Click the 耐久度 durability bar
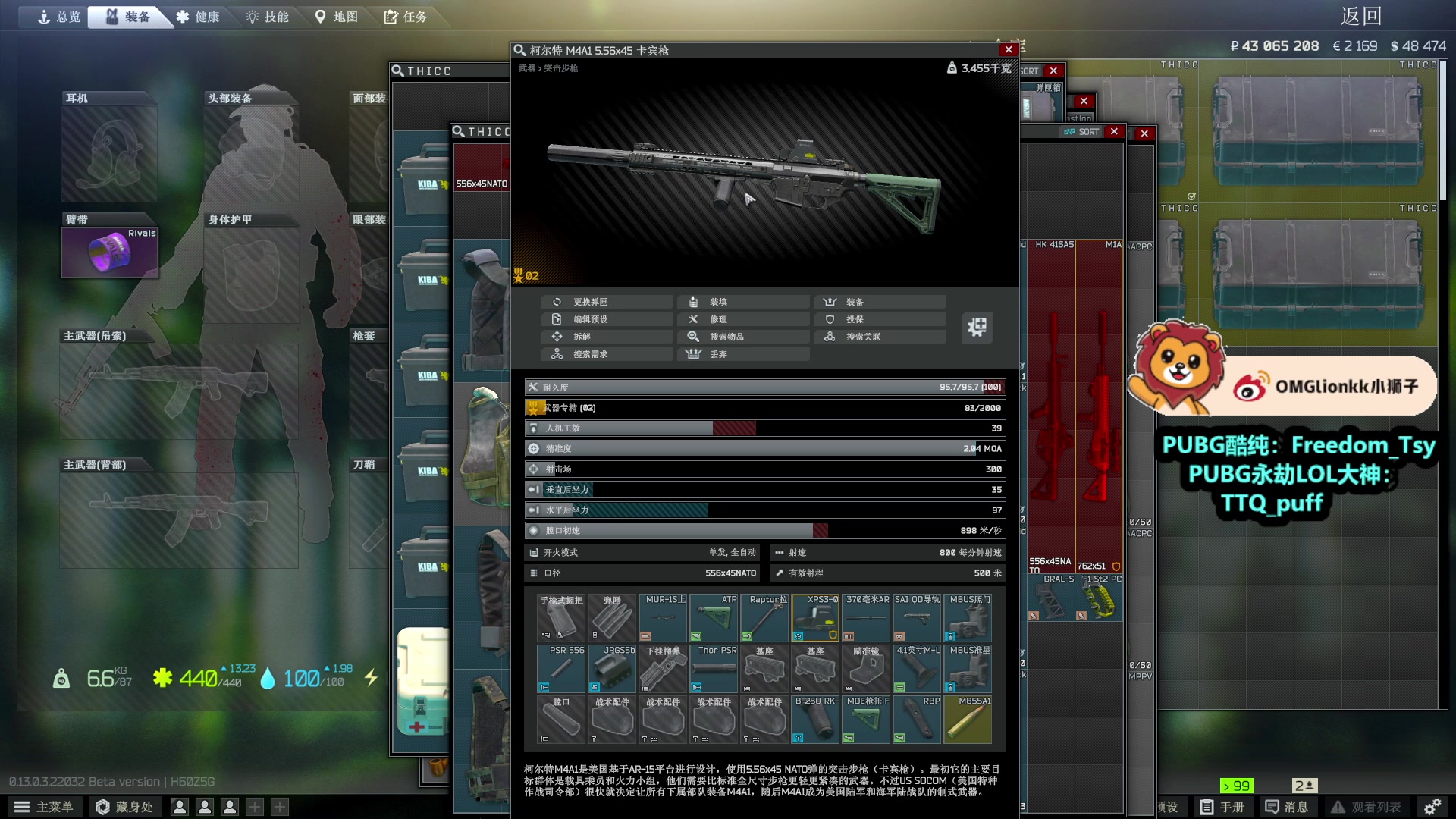This screenshot has width=1456, height=819. 765,388
